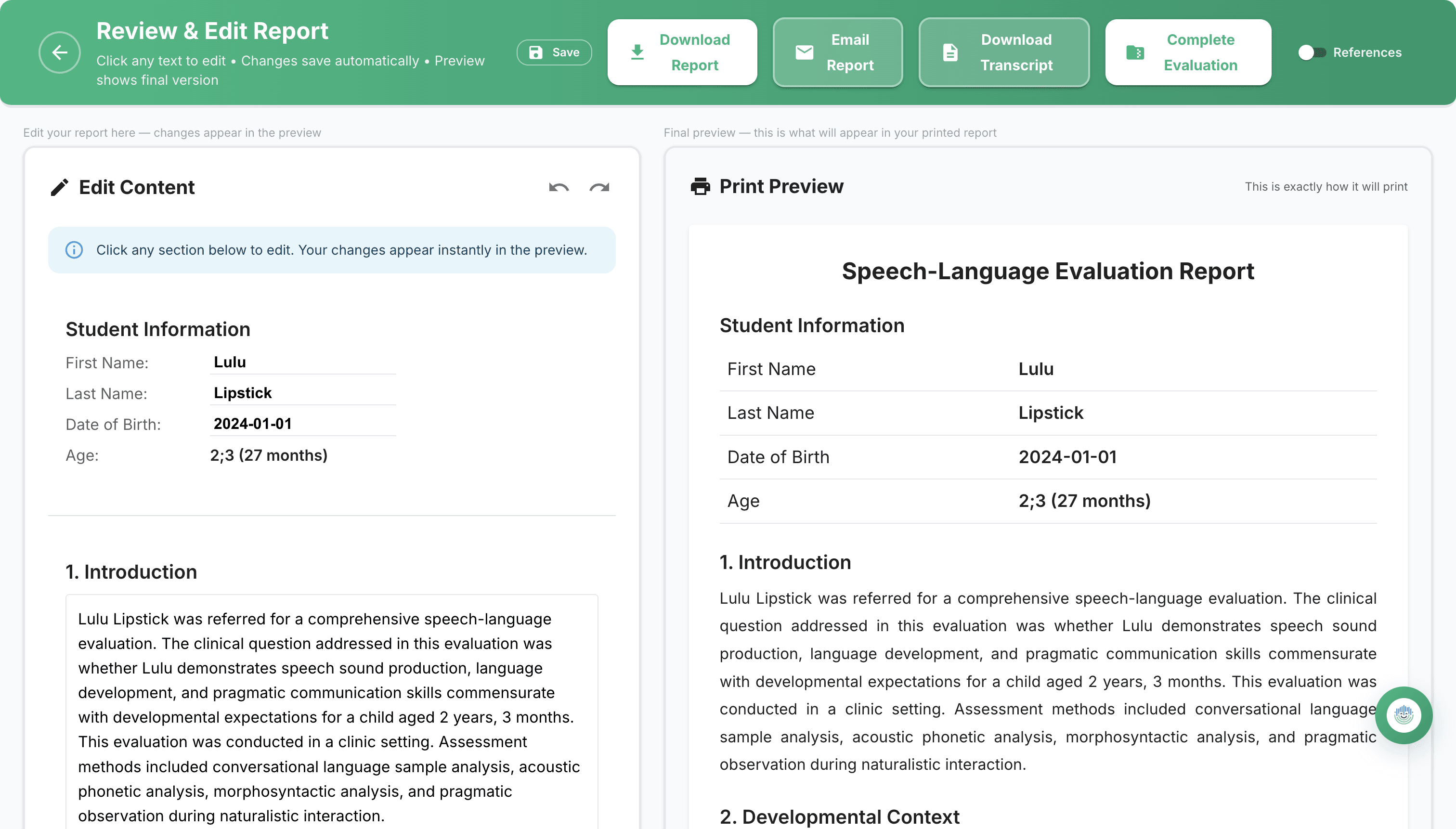Click the 'First Name' label in preview table
Screen dimensions: 1456x829
coord(771,369)
